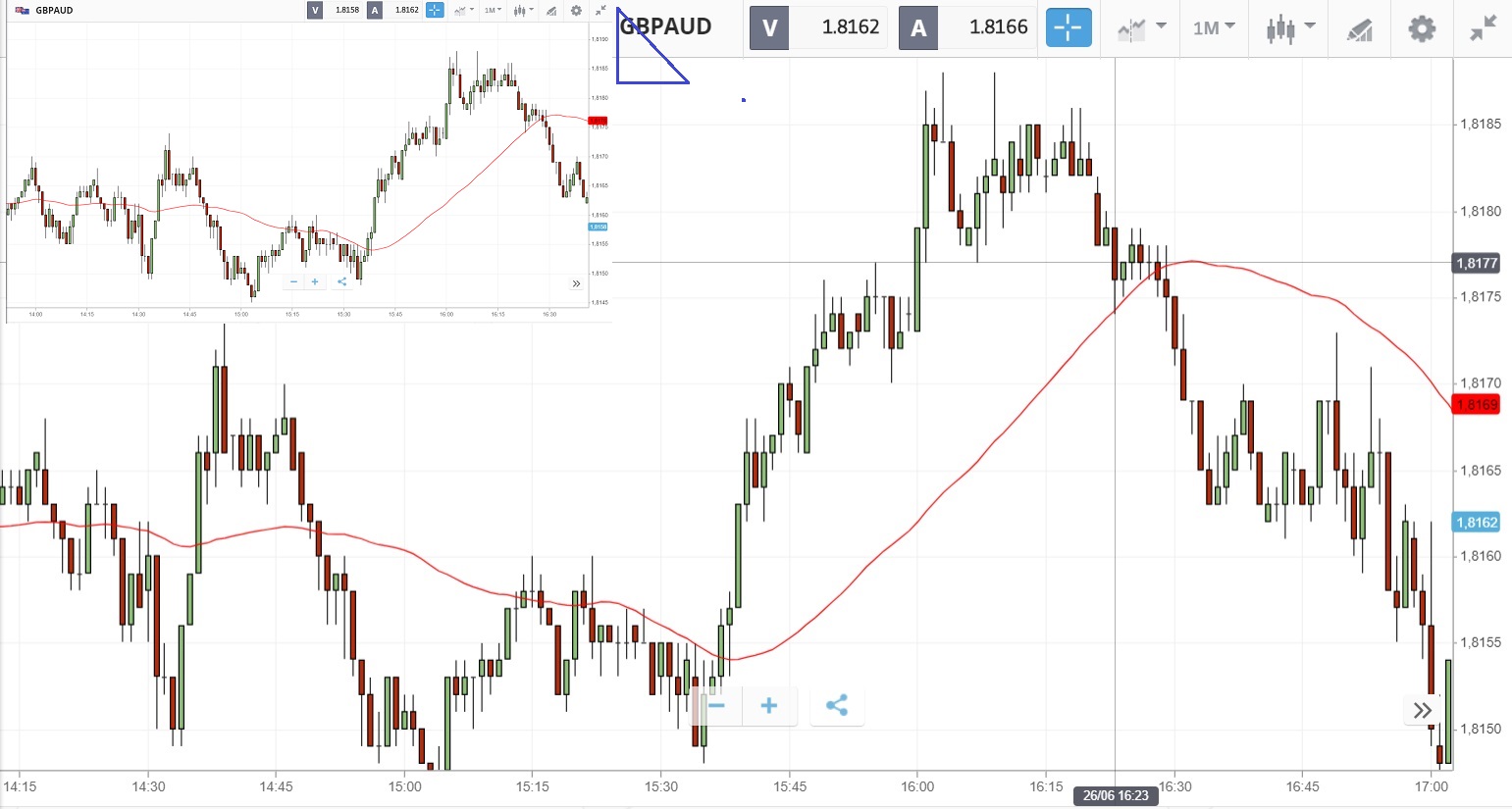Screen dimensions: 1512x809
Task: Click the A buy button showing 1.8166
Action: [918, 28]
